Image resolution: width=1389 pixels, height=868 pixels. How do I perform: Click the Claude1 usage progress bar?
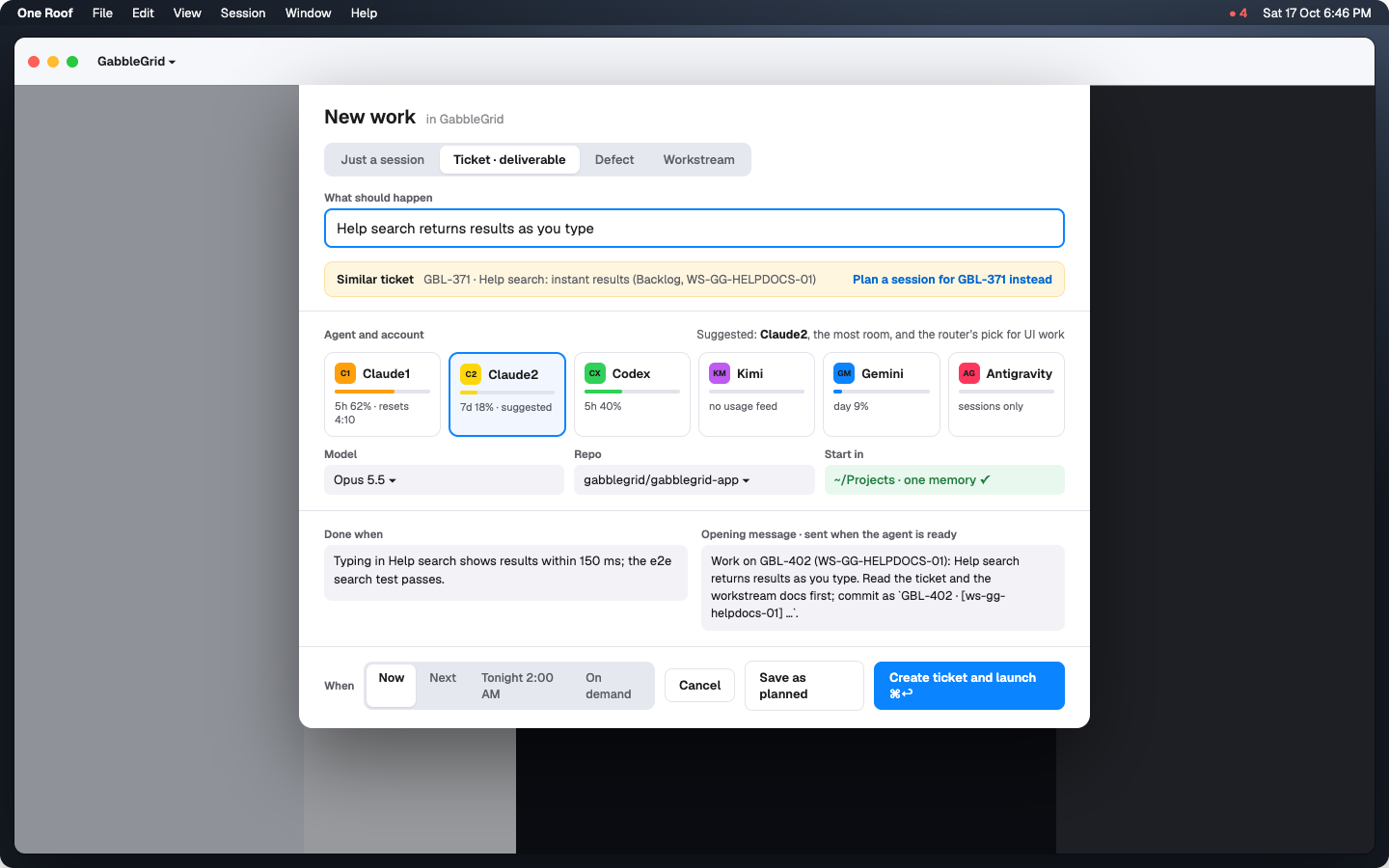(382, 392)
